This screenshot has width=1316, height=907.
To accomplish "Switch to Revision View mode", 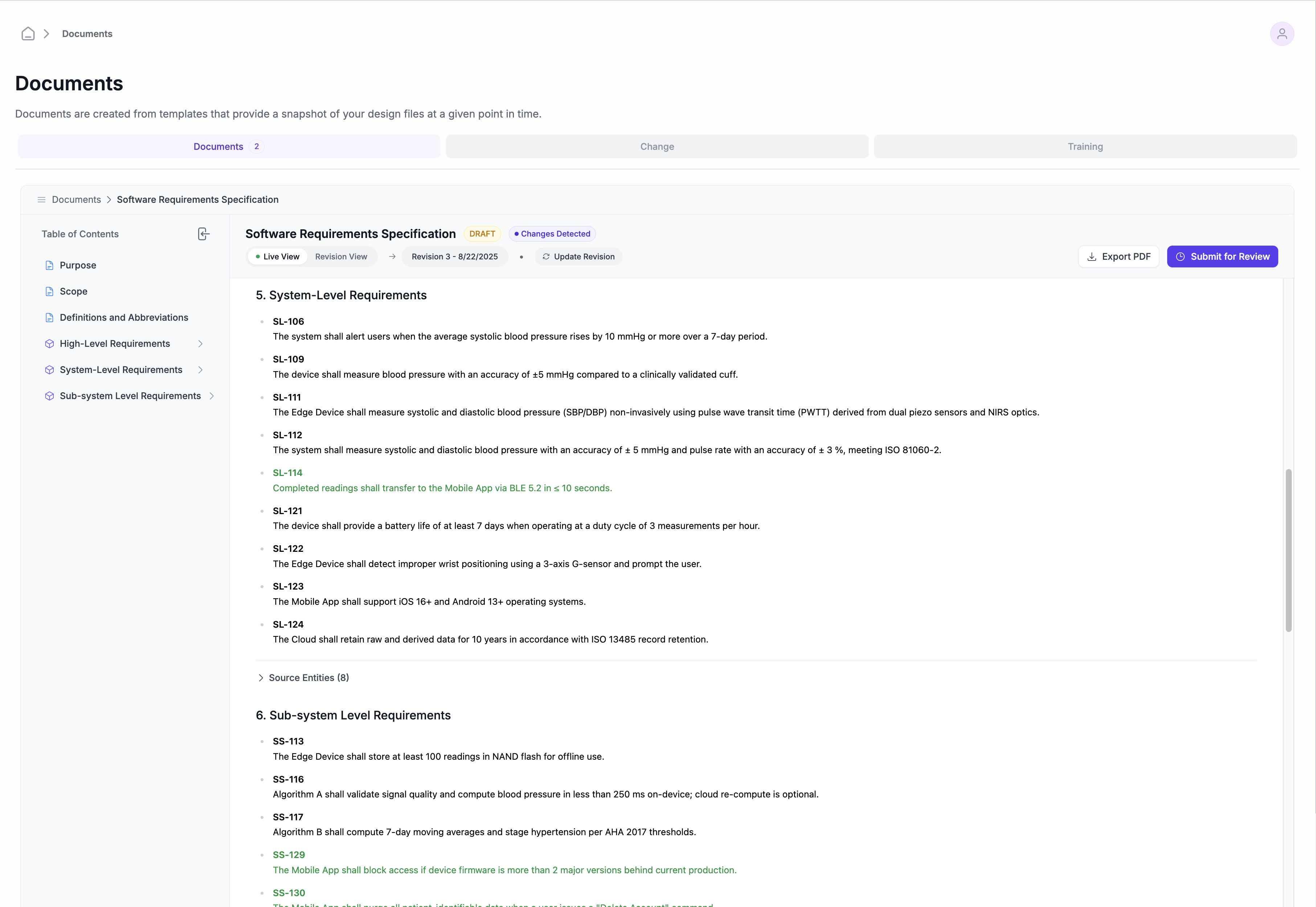I will click(x=341, y=257).
